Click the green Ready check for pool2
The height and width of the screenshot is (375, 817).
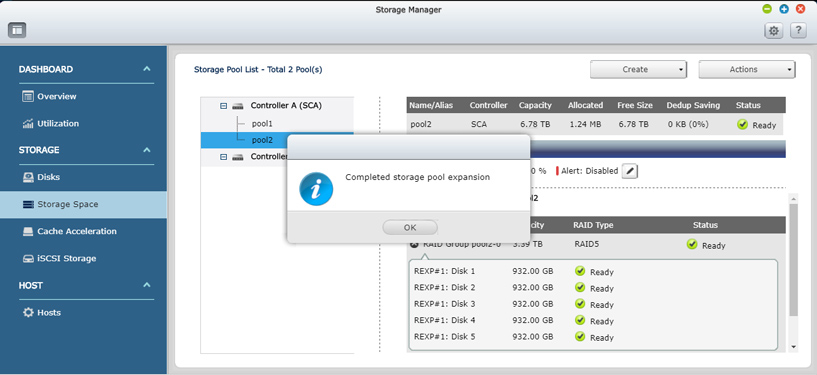pyautogui.click(x=742, y=124)
